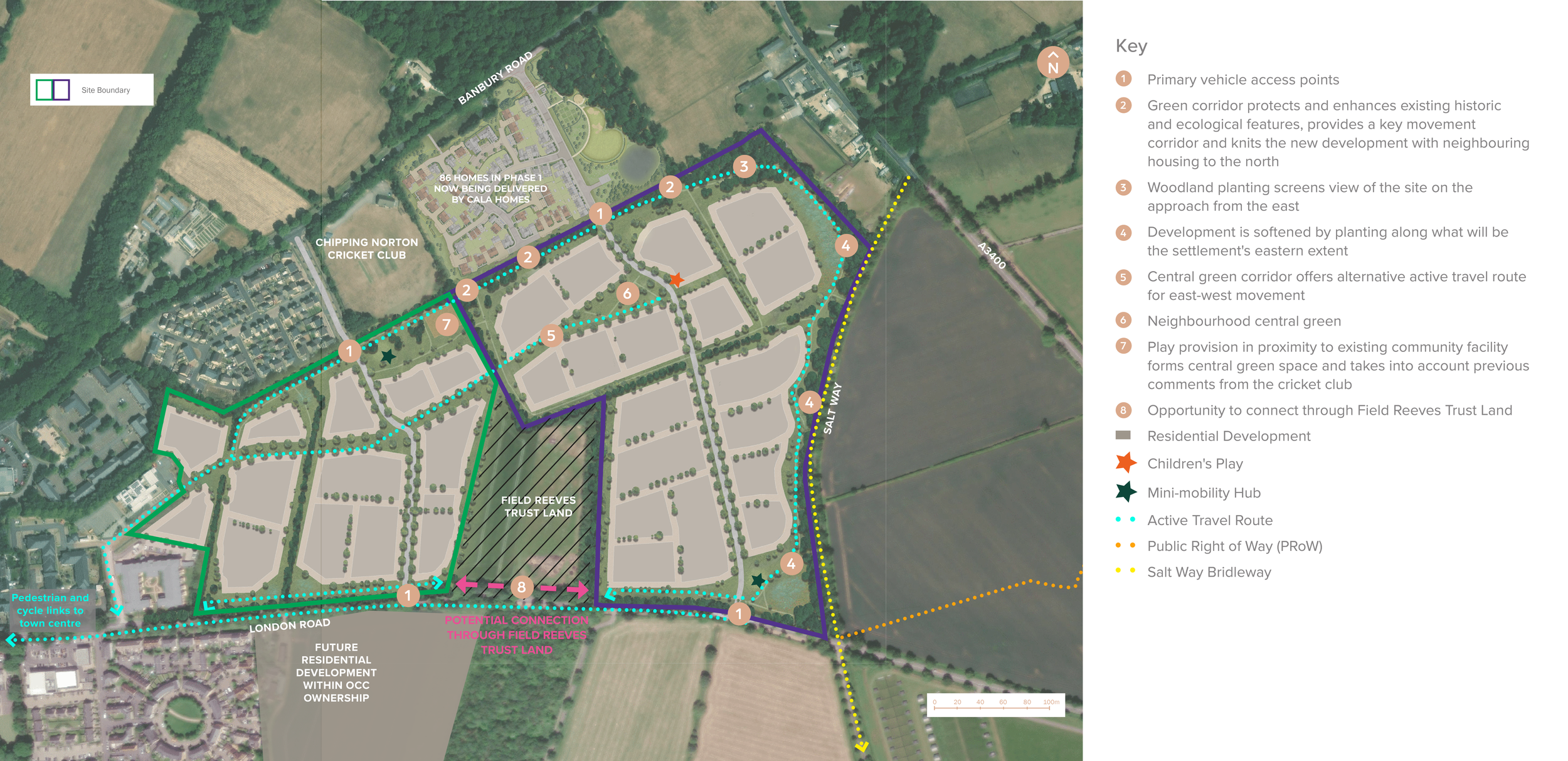
Task: Click the Future Residential Development label
Action: (x=336, y=672)
